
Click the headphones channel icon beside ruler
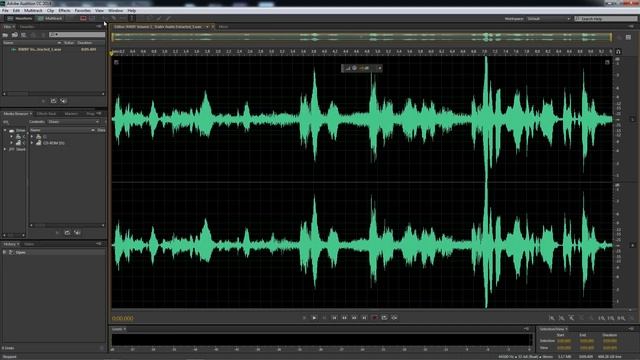(x=618, y=52)
